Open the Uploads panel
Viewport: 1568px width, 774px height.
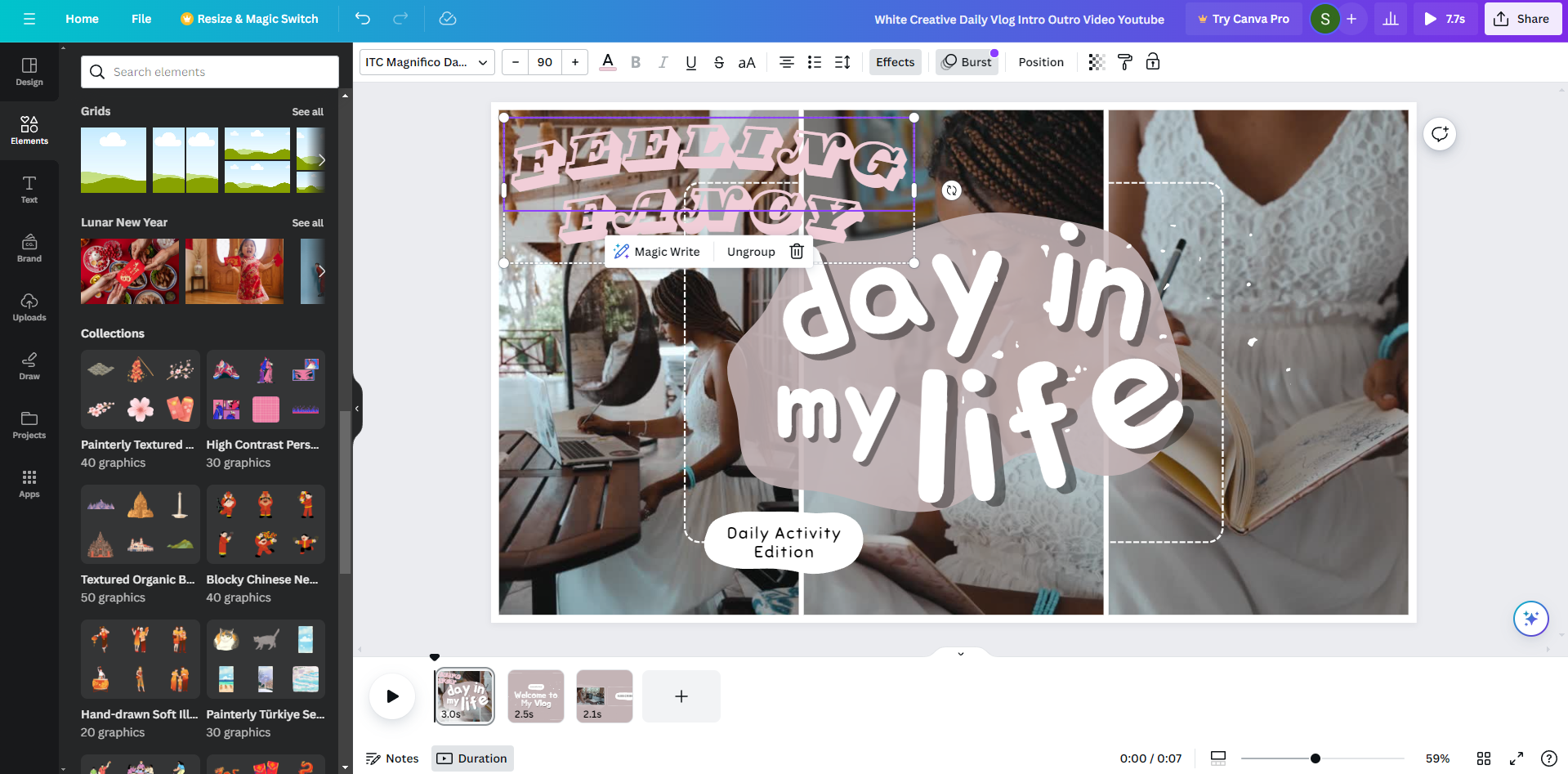click(x=29, y=307)
